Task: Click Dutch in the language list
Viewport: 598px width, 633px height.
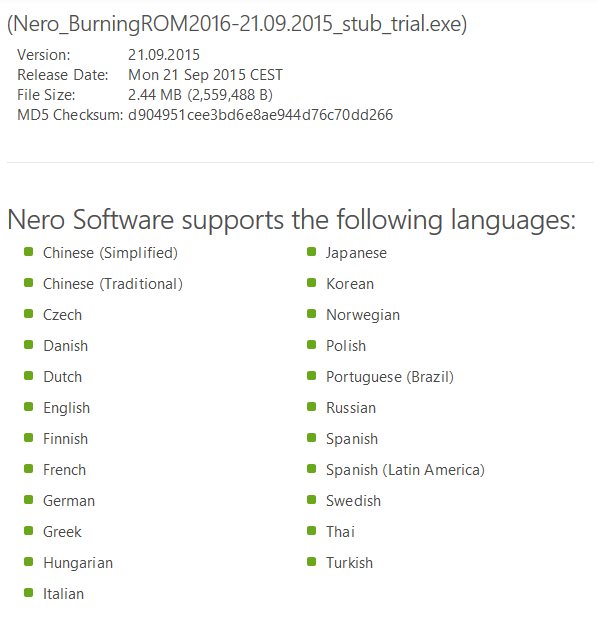Action: click(63, 377)
